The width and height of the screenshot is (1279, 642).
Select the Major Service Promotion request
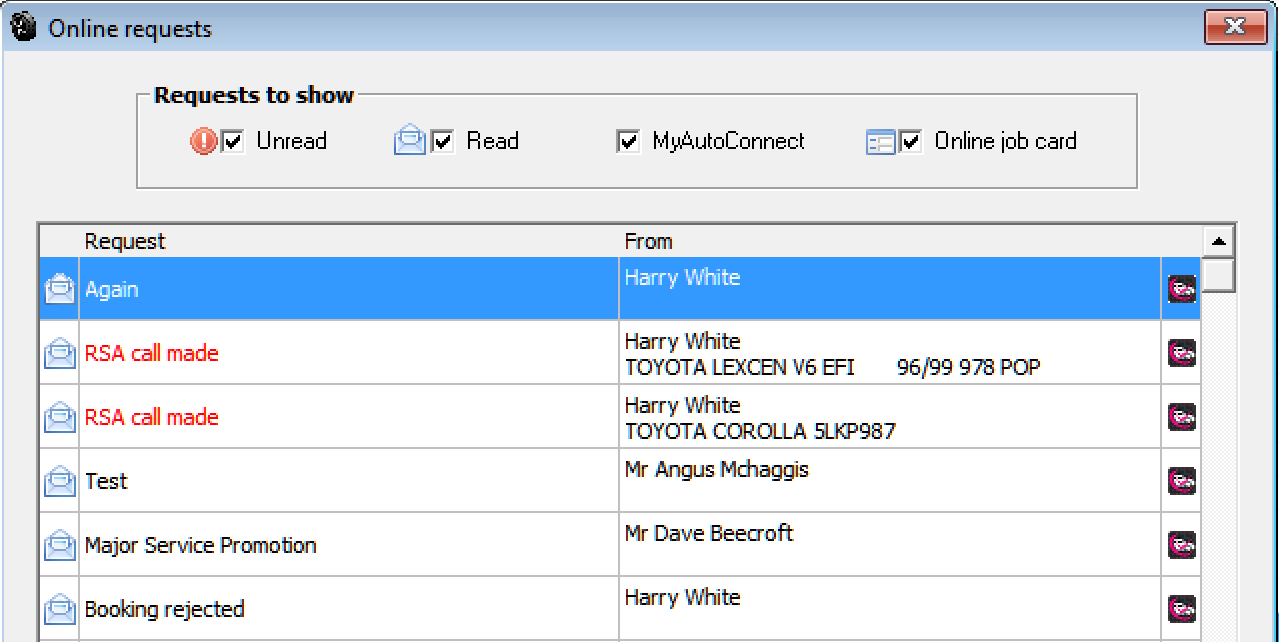click(200, 546)
